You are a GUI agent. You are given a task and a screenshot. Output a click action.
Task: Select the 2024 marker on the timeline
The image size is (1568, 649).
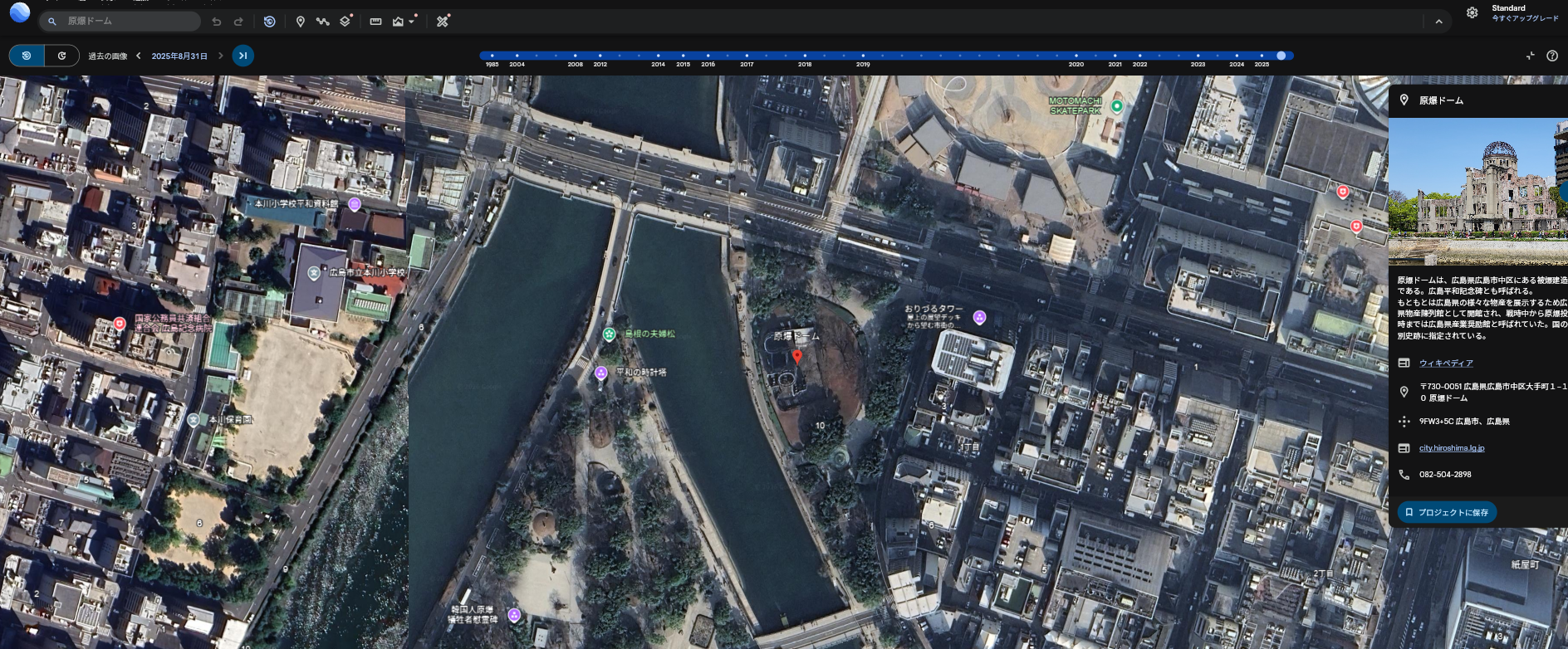tap(1237, 56)
